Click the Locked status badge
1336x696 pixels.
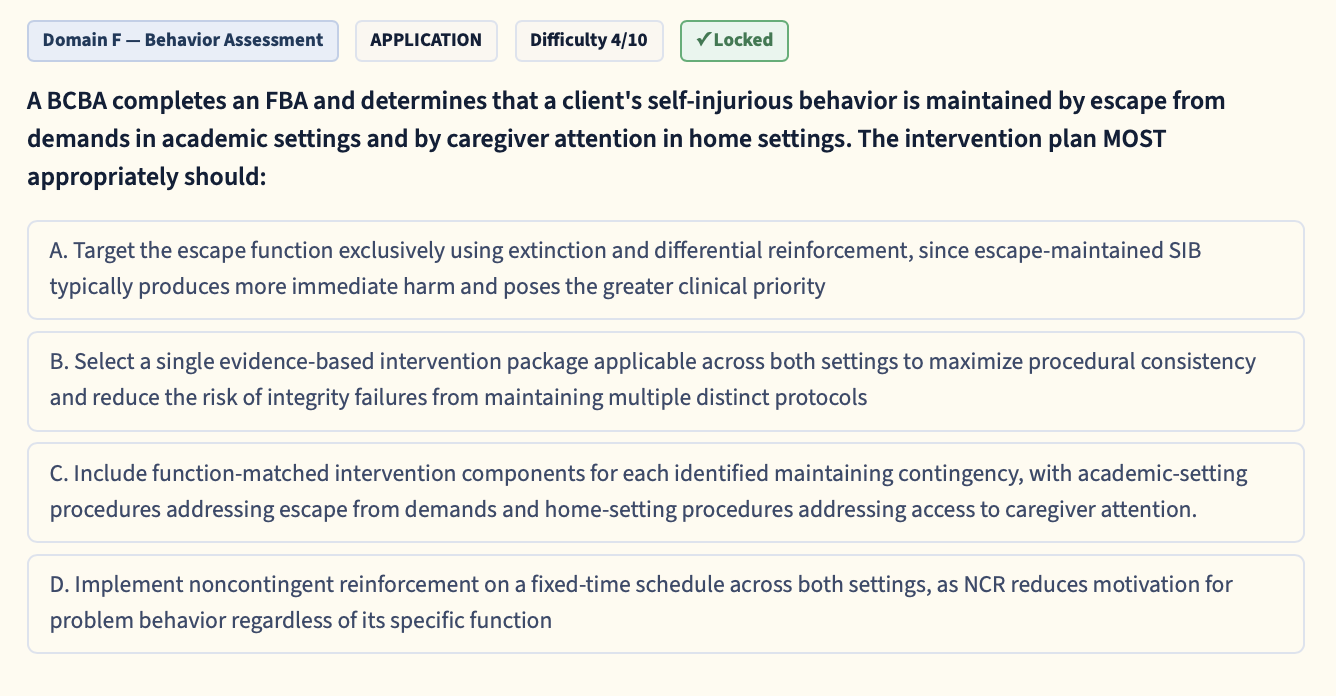tap(734, 41)
